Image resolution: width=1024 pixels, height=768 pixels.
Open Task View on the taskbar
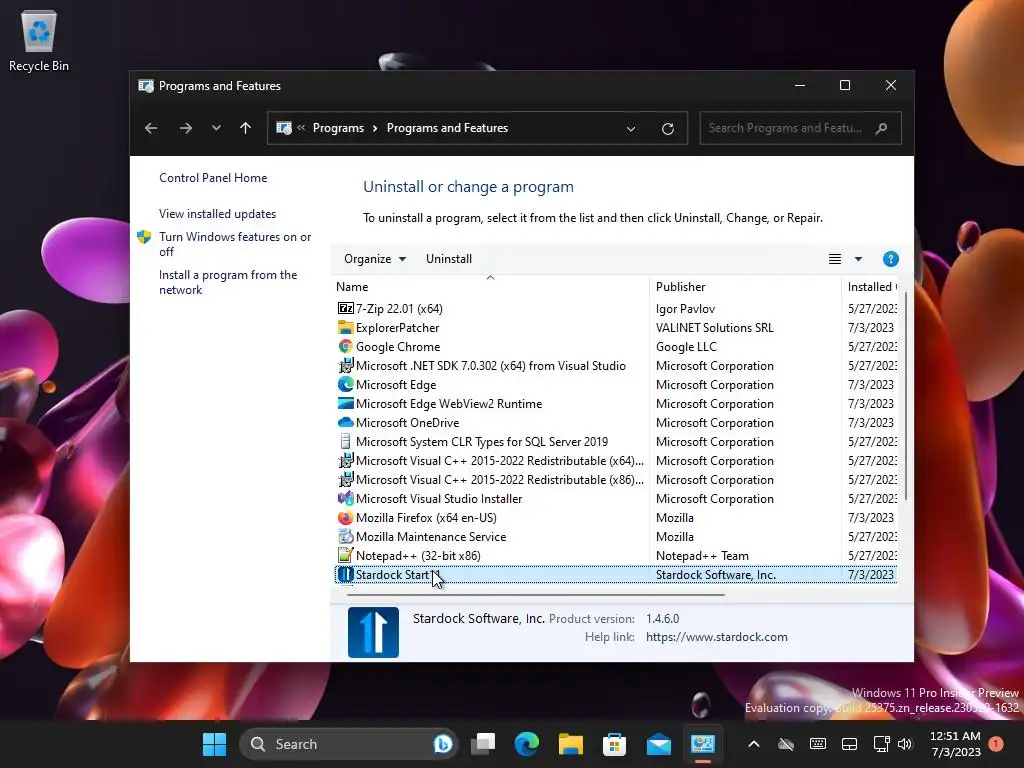[484, 744]
